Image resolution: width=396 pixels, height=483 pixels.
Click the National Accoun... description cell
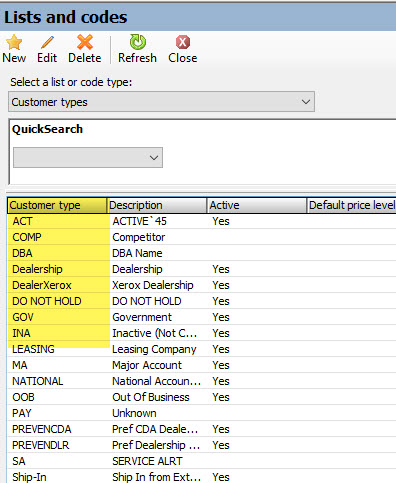coord(158,381)
